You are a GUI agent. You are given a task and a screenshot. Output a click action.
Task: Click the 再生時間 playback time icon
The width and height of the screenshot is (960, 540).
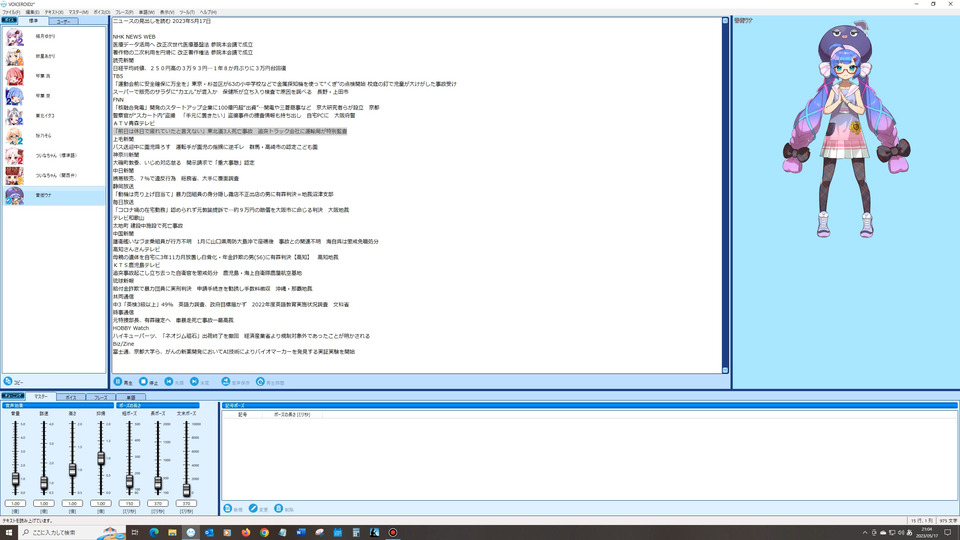[x=260, y=381]
